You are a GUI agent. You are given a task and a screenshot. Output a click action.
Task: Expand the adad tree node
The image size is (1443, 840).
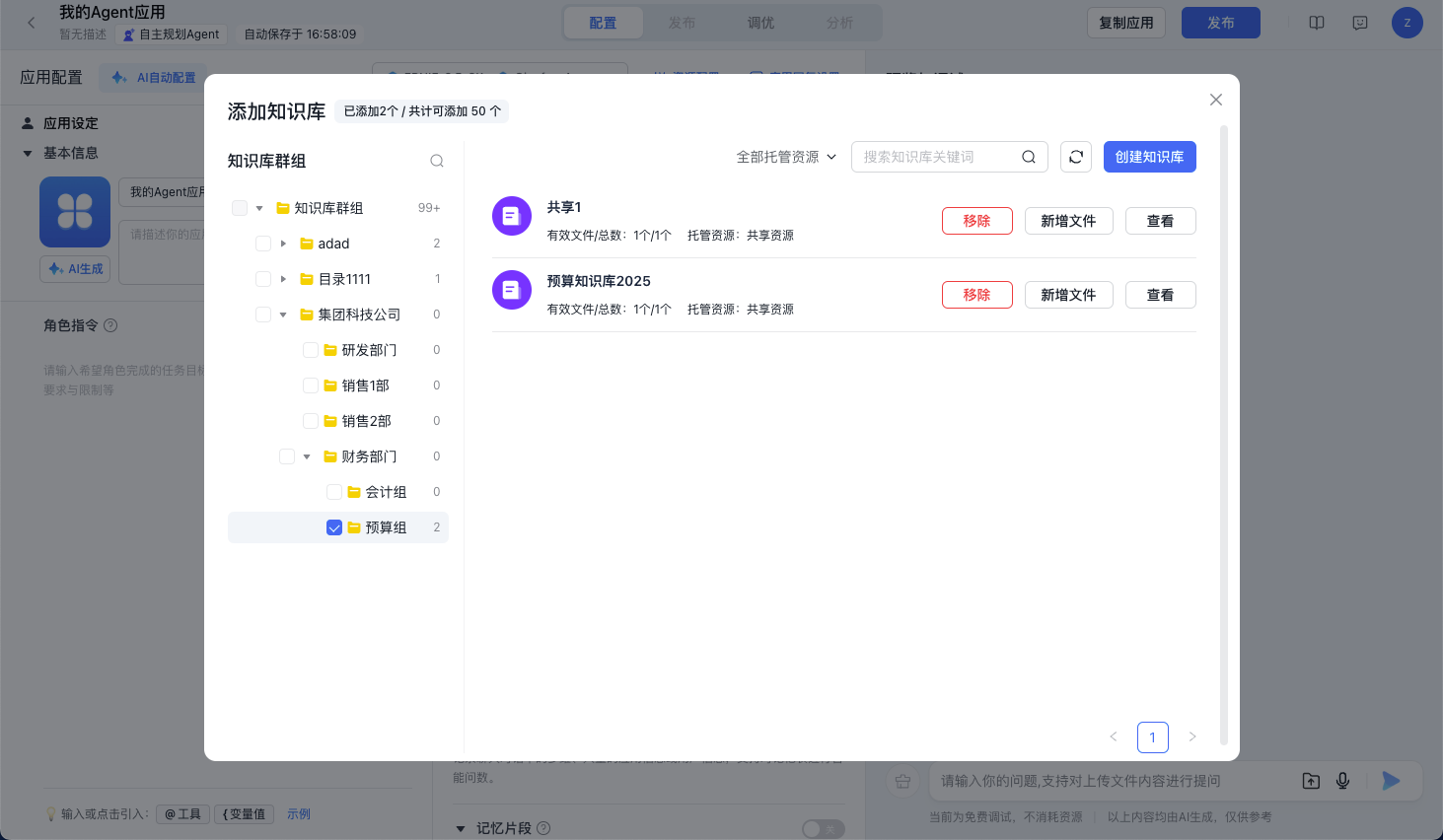(283, 244)
